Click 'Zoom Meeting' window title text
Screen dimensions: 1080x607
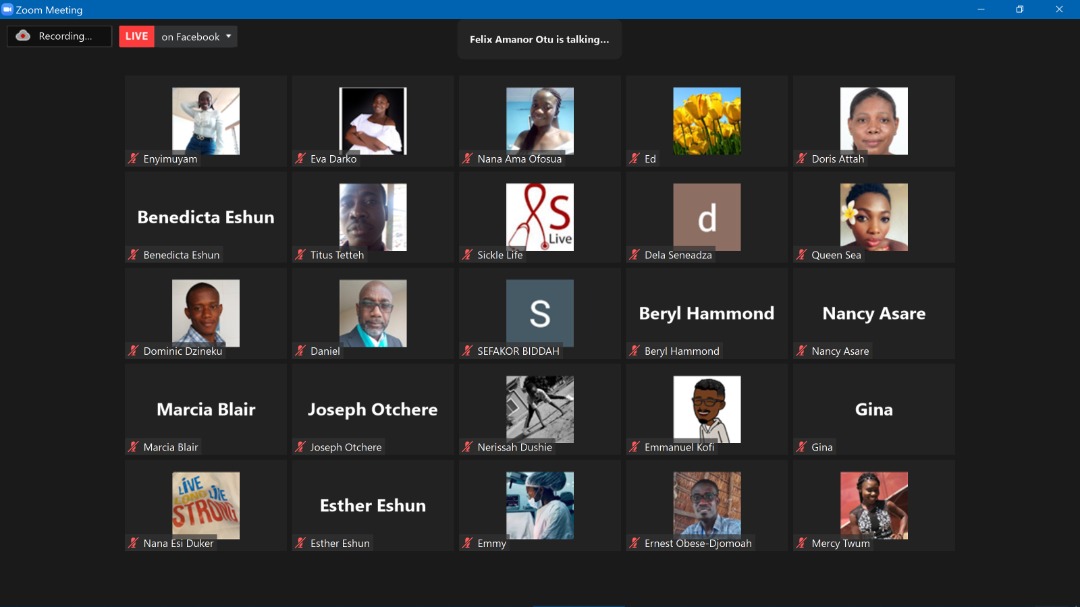point(49,10)
